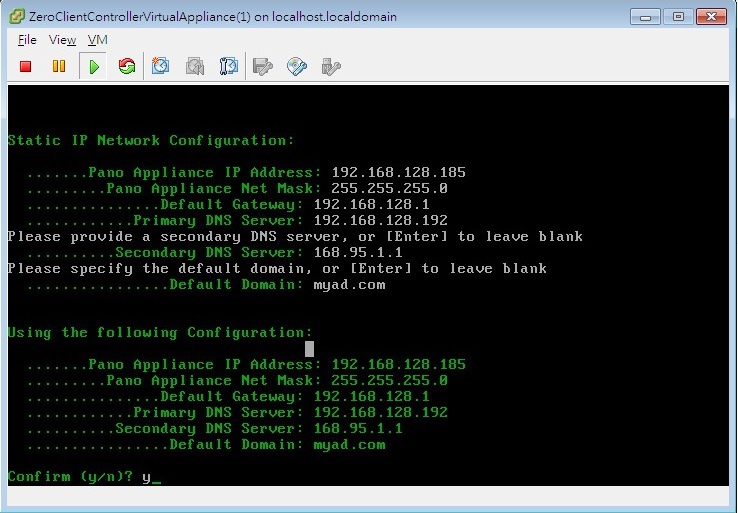
Task: Click the green Power On play icon
Action: [x=94, y=66]
